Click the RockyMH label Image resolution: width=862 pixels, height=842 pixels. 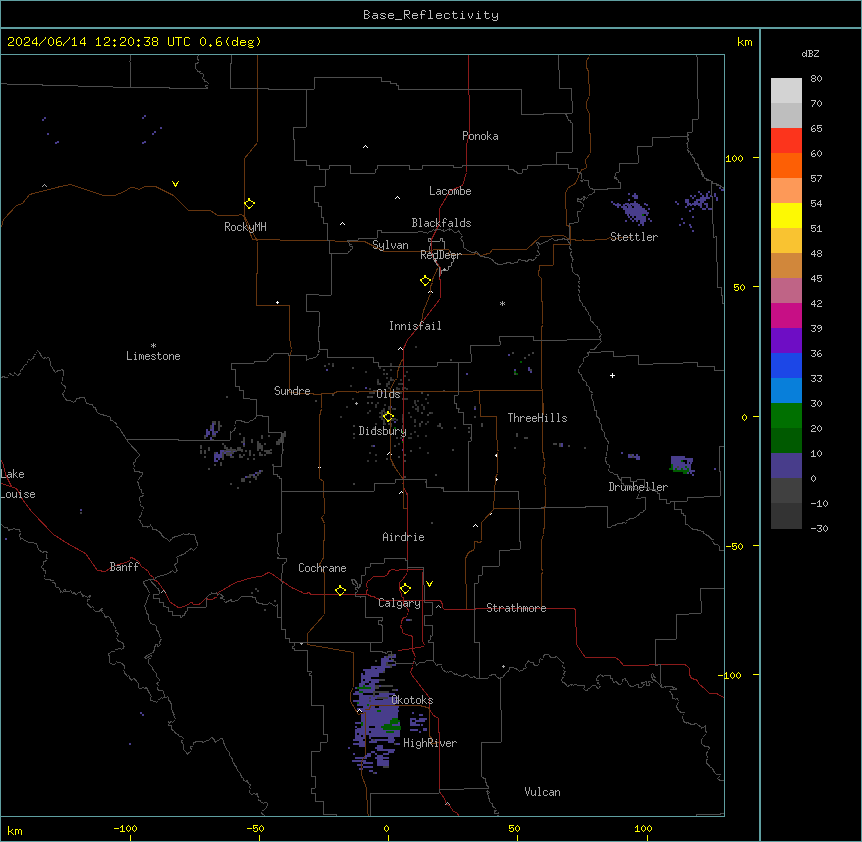245,226
